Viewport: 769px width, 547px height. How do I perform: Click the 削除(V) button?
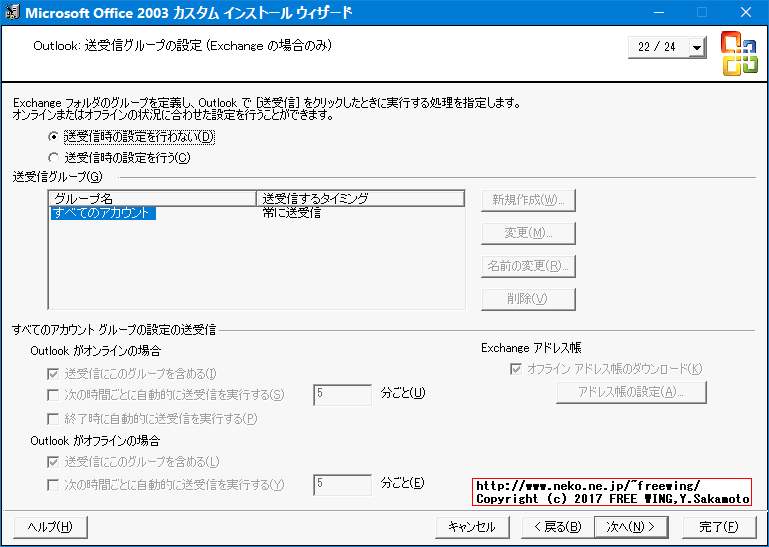tap(528, 299)
